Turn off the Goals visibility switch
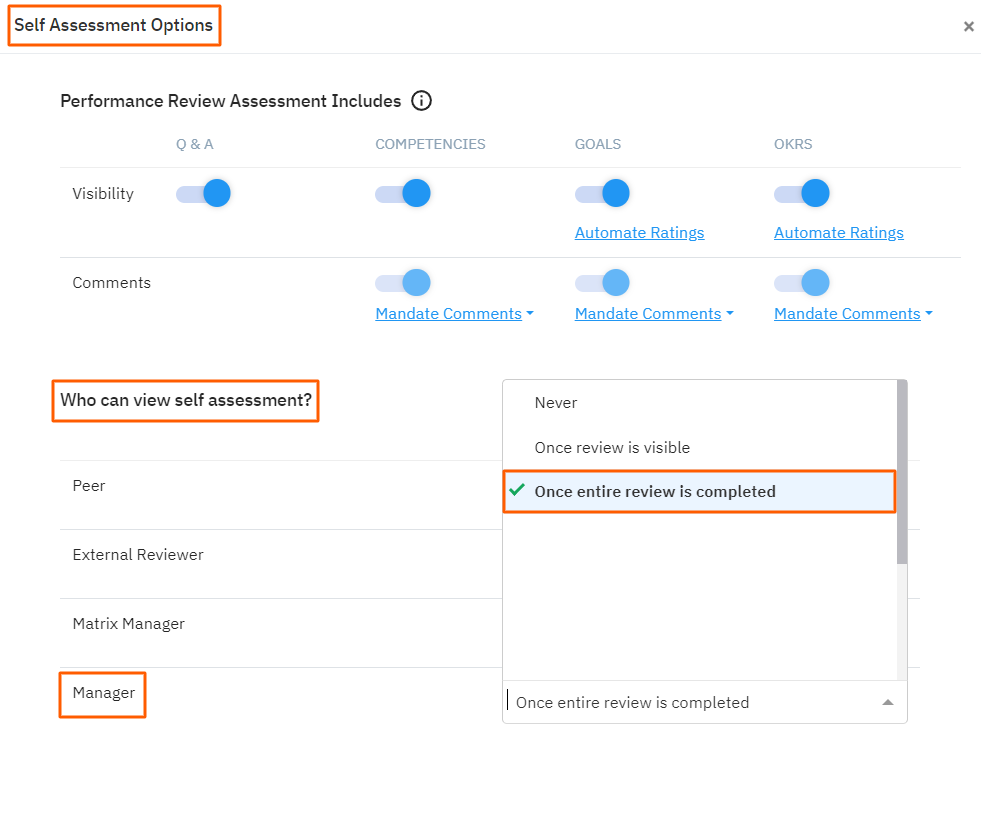 coord(603,193)
